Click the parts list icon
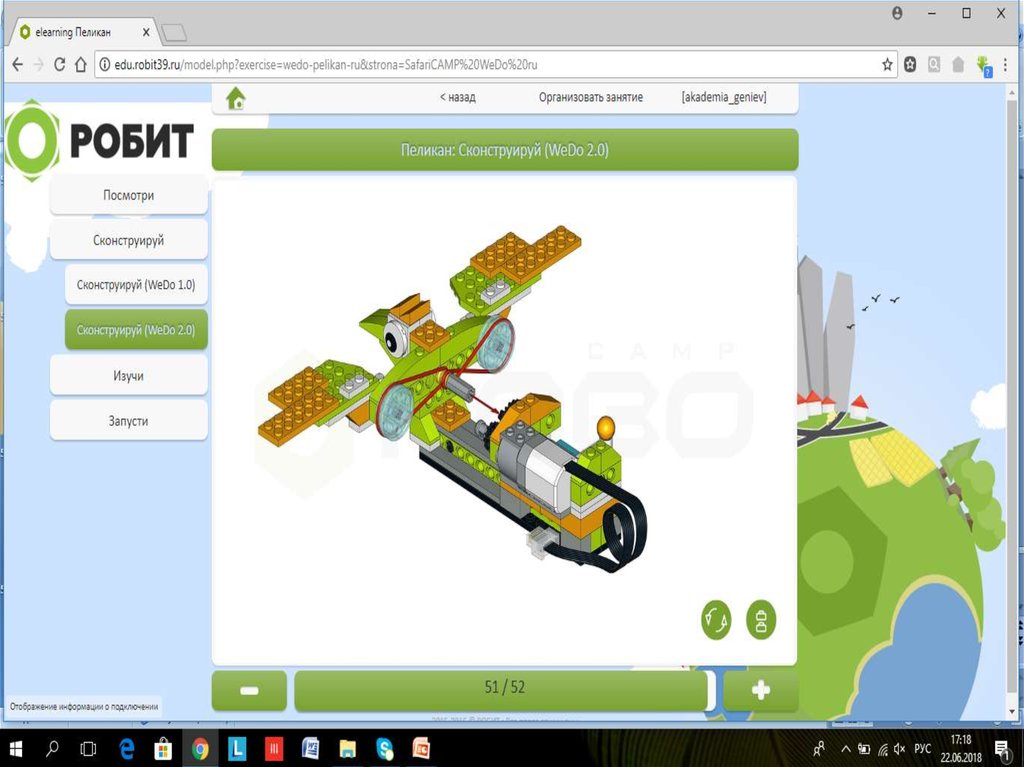Screen dimensions: 1024x767 tap(761, 620)
